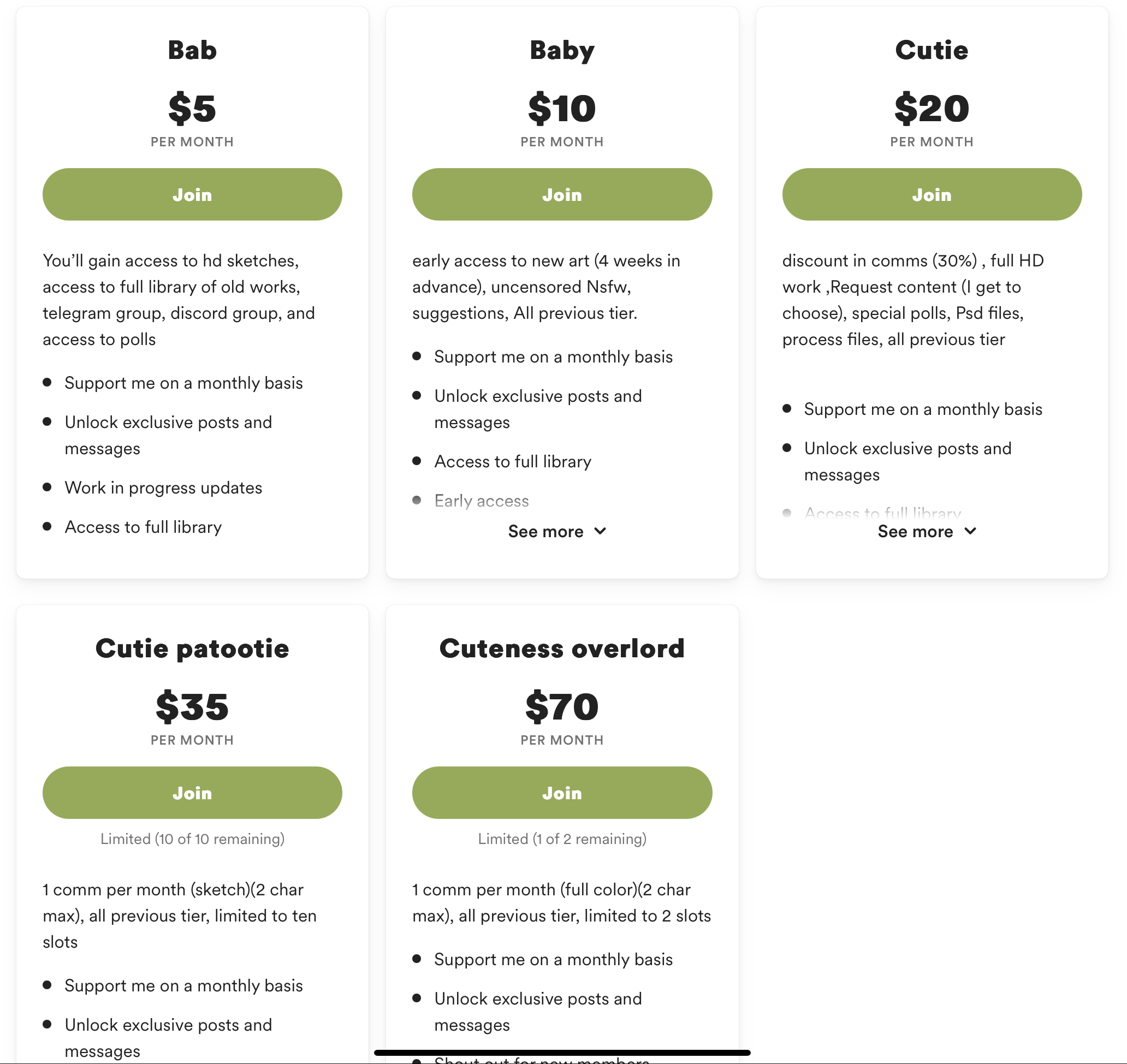Click the Cutie tier heading
This screenshot has width=1127, height=1064.
932,50
